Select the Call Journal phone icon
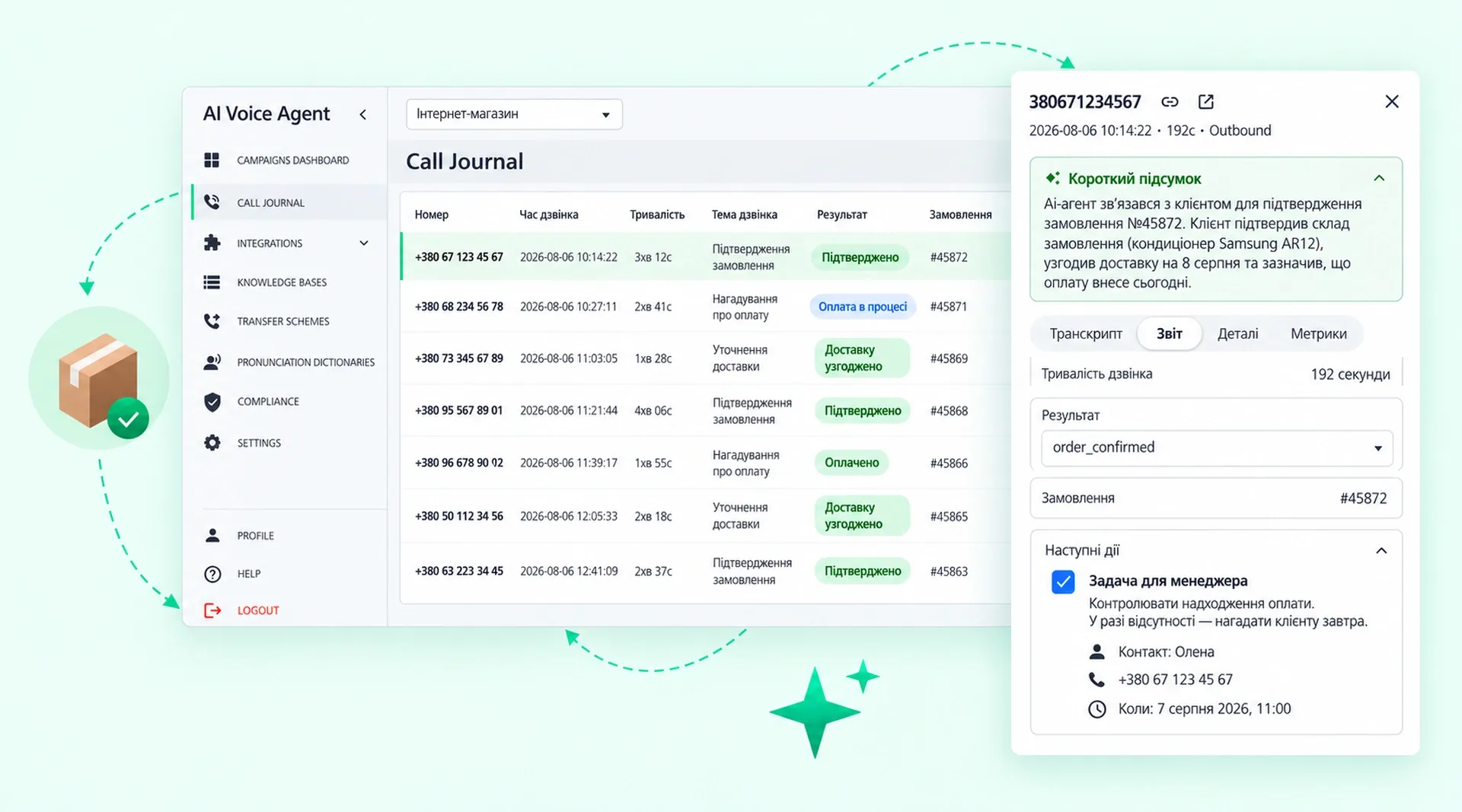1462x812 pixels. [x=212, y=202]
